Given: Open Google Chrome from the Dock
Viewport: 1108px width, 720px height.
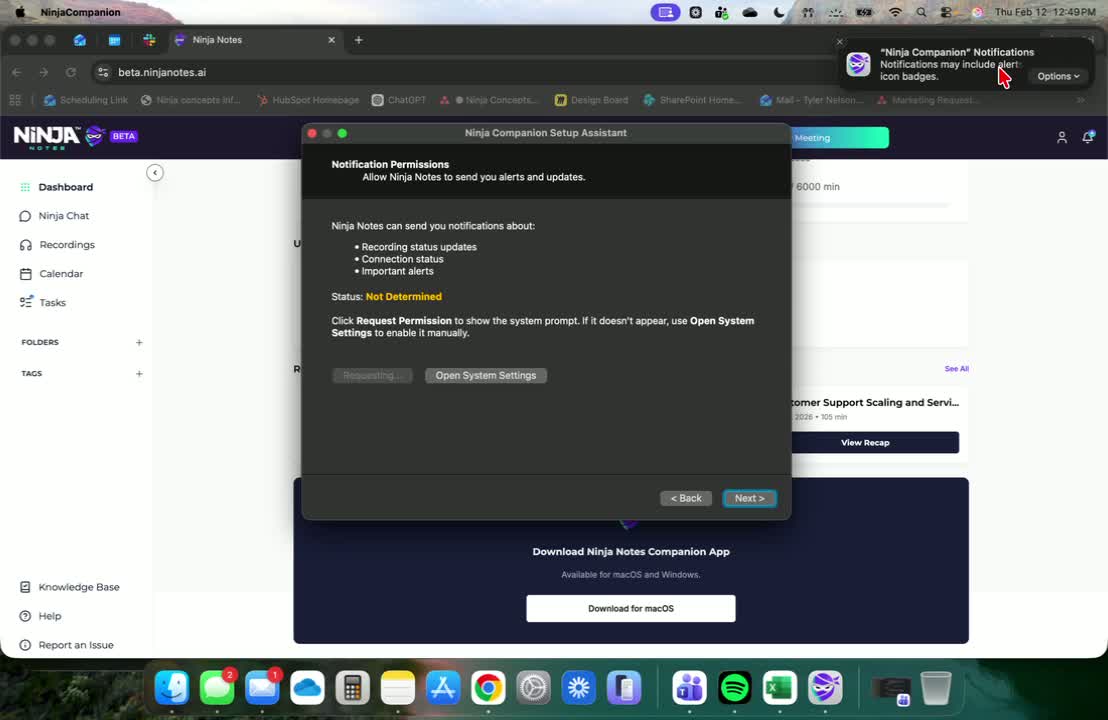Looking at the screenshot, I should 488,687.
